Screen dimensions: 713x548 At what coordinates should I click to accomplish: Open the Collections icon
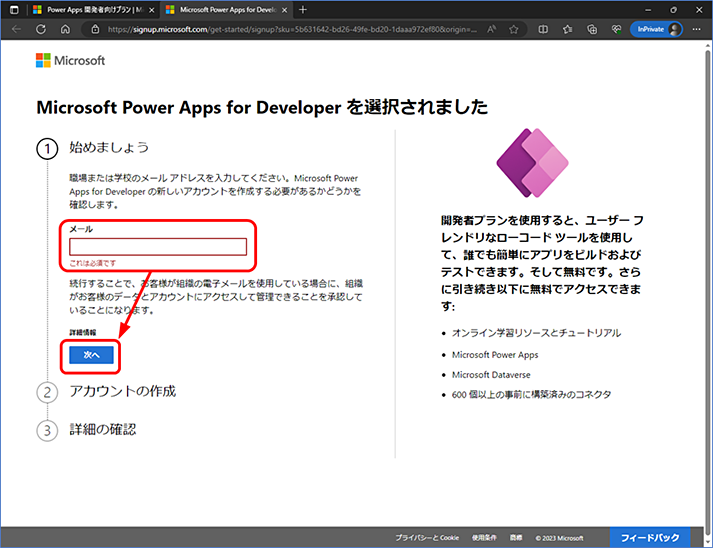(x=592, y=29)
